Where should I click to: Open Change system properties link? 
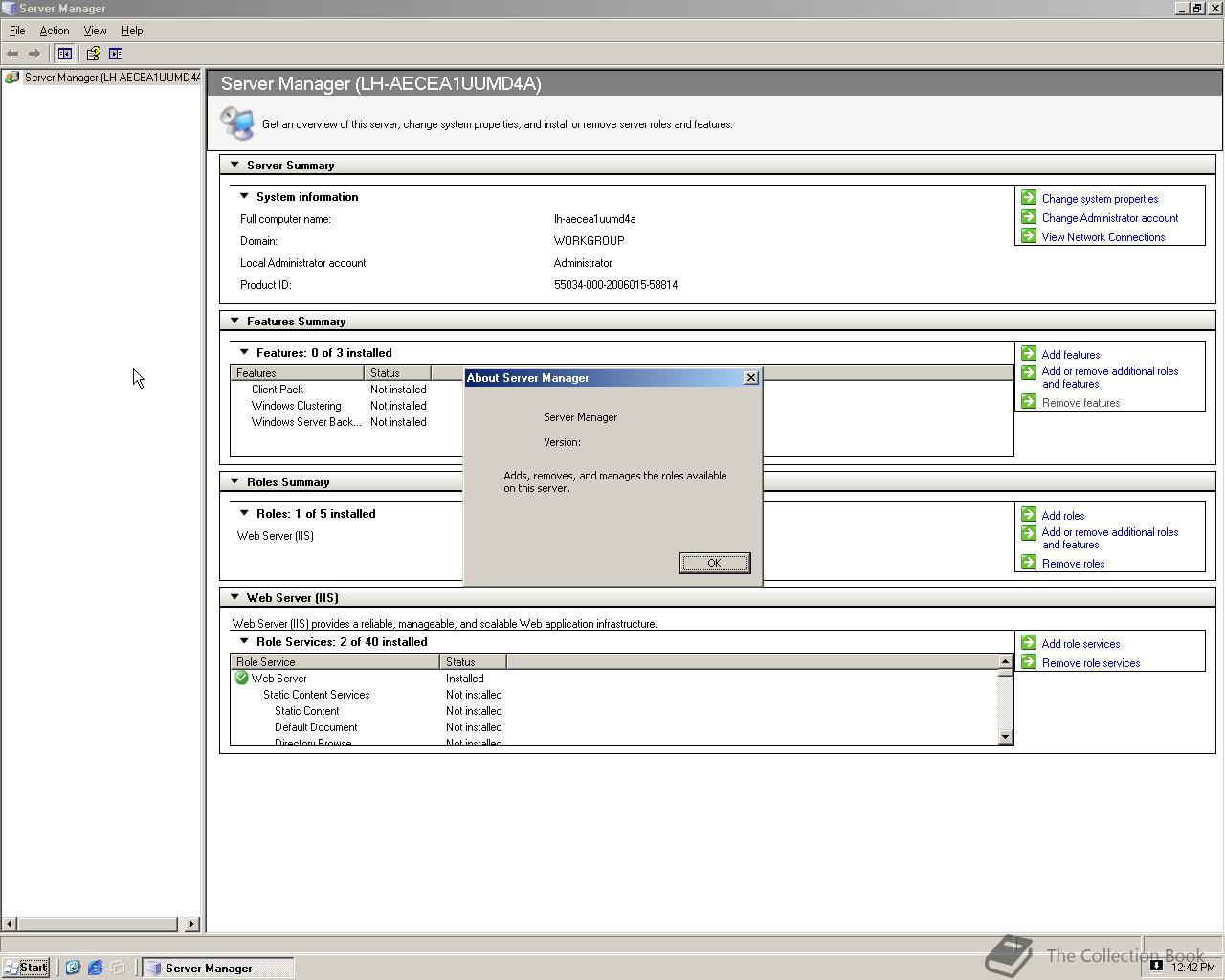pos(1100,199)
